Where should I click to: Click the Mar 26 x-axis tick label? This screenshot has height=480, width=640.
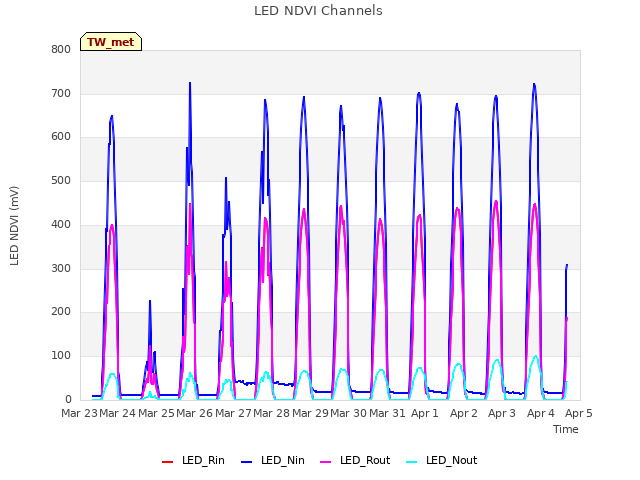click(x=195, y=413)
